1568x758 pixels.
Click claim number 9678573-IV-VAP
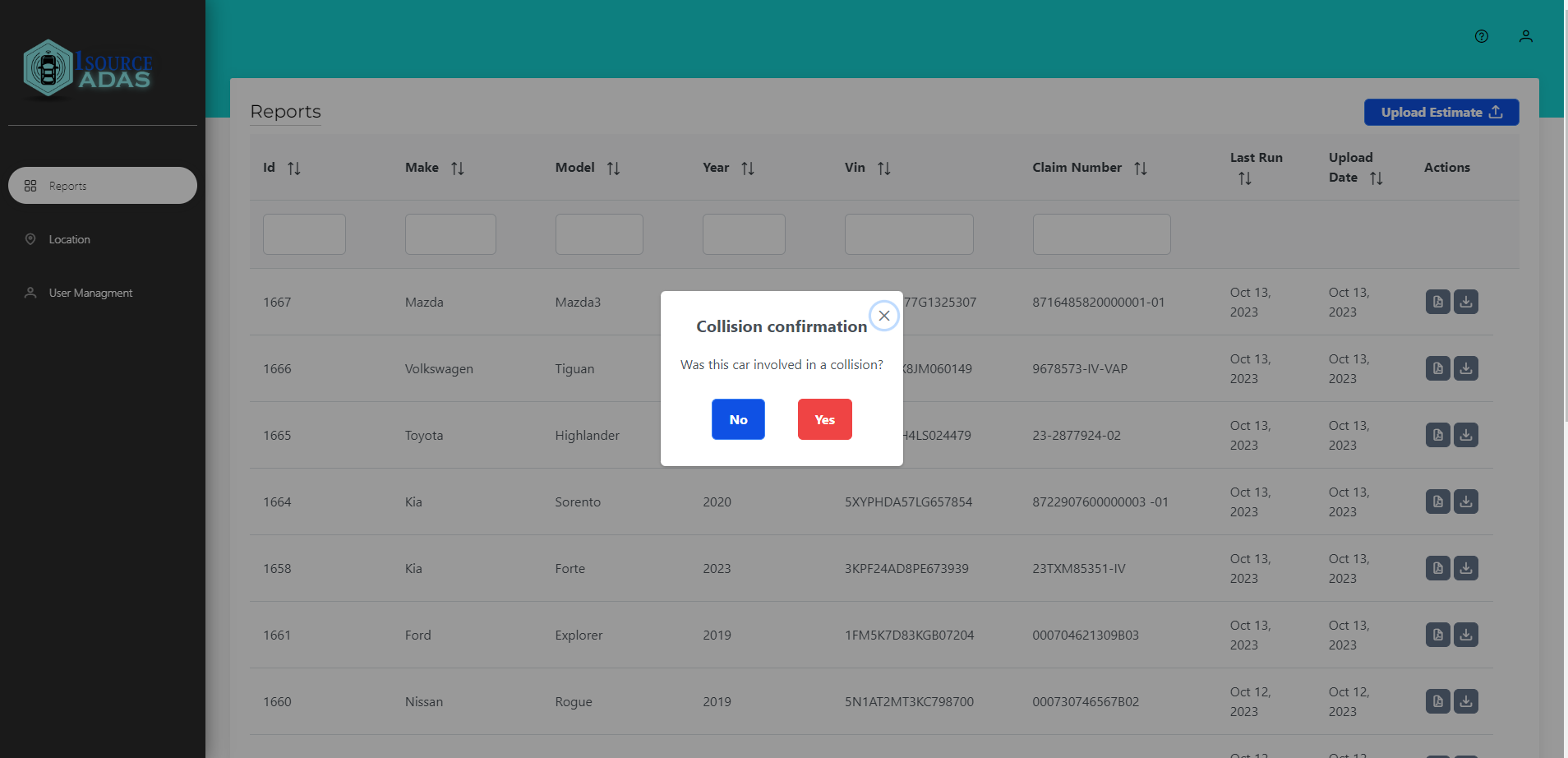pyautogui.click(x=1080, y=369)
